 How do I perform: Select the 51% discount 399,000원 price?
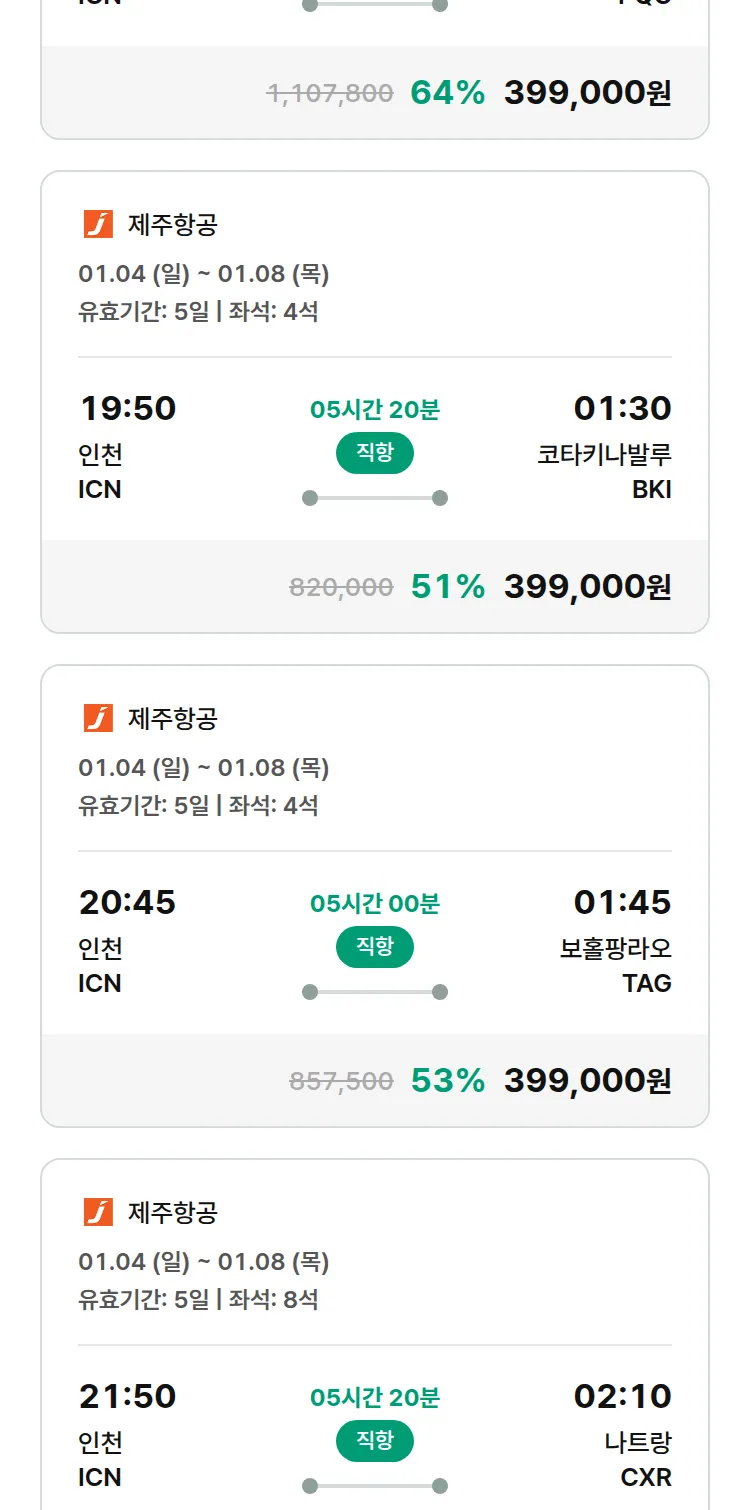[x=587, y=586]
